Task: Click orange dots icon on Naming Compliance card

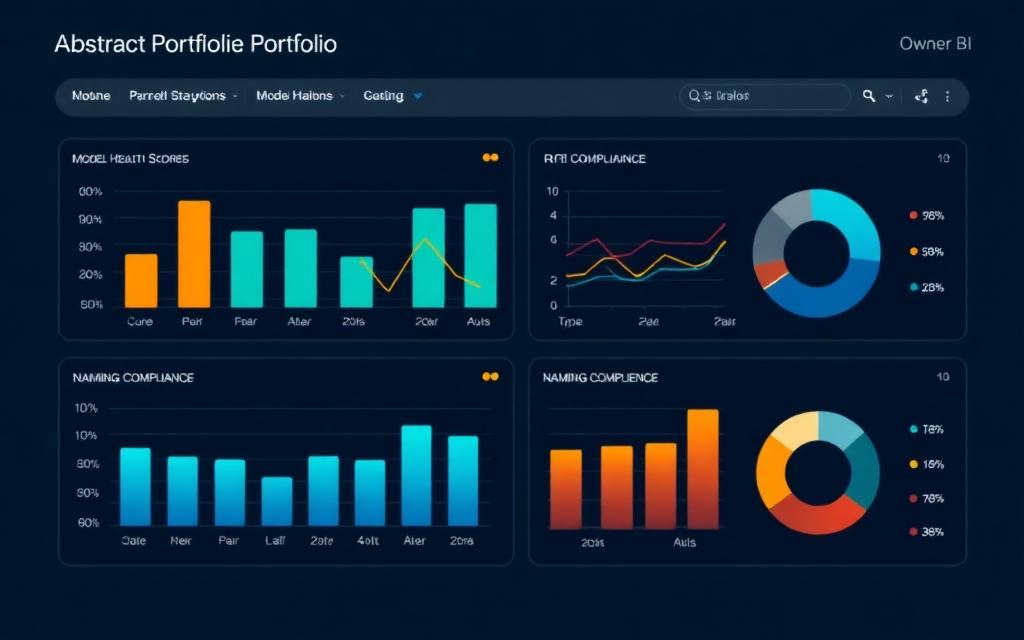Action: pos(490,376)
